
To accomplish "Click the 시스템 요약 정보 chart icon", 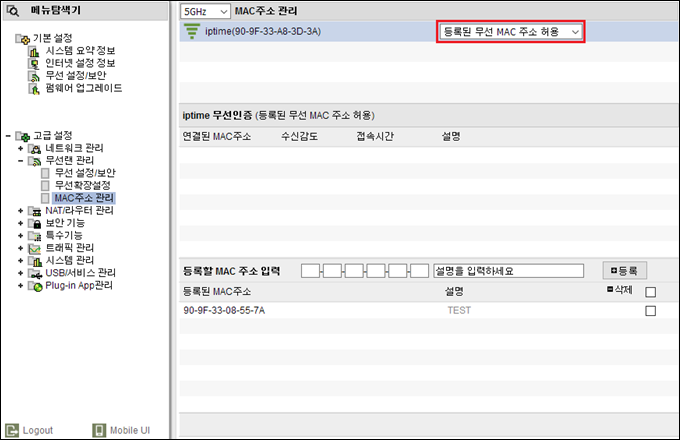I will tap(34, 51).
